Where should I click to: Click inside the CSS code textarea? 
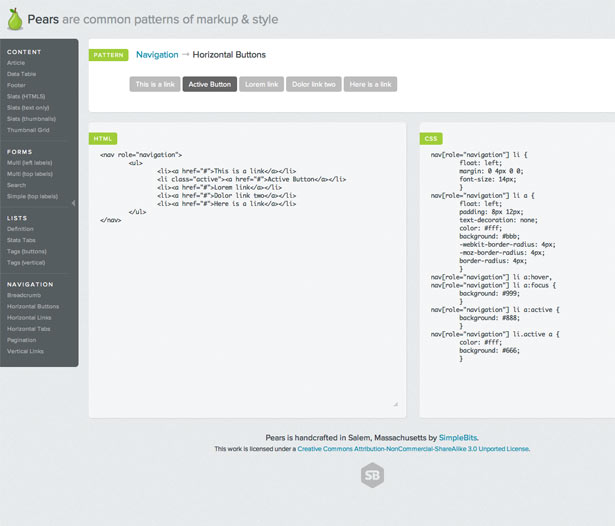pyautogui.click(x=522, y=280)
